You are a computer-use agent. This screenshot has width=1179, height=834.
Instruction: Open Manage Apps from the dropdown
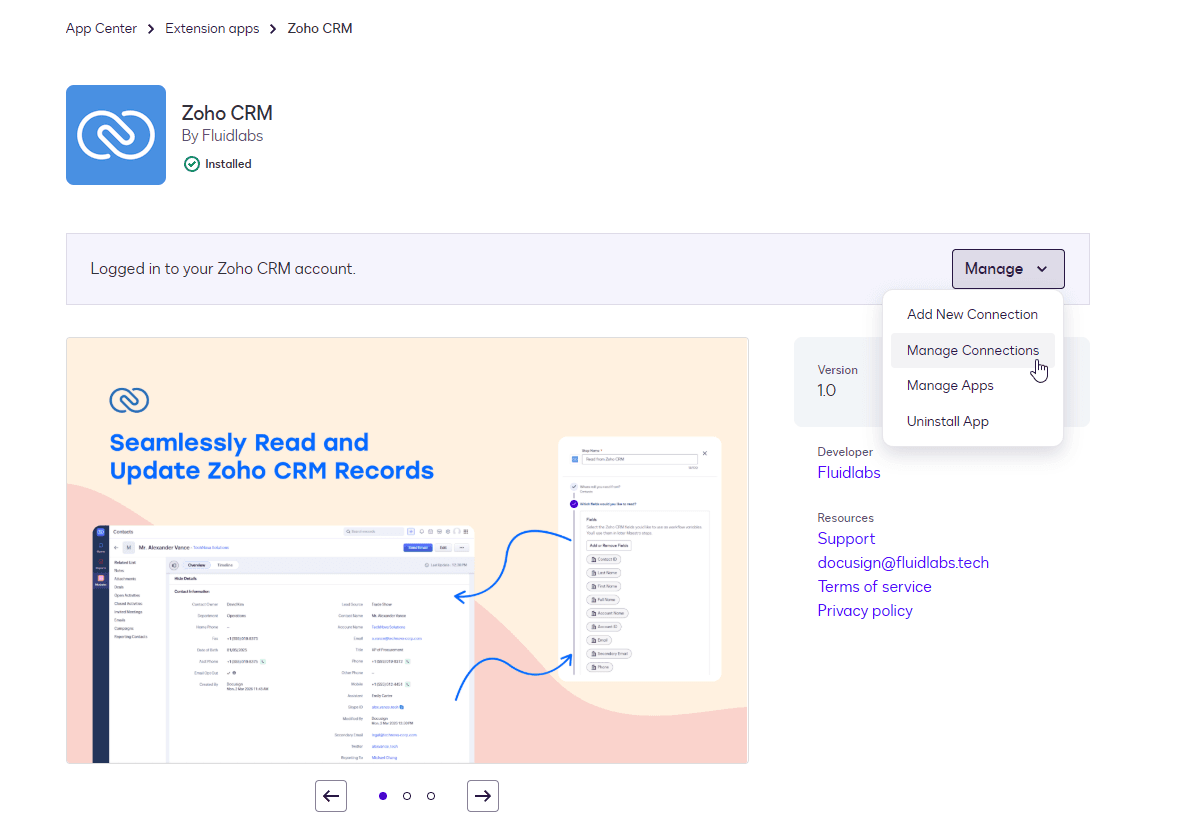click(950, 385)
